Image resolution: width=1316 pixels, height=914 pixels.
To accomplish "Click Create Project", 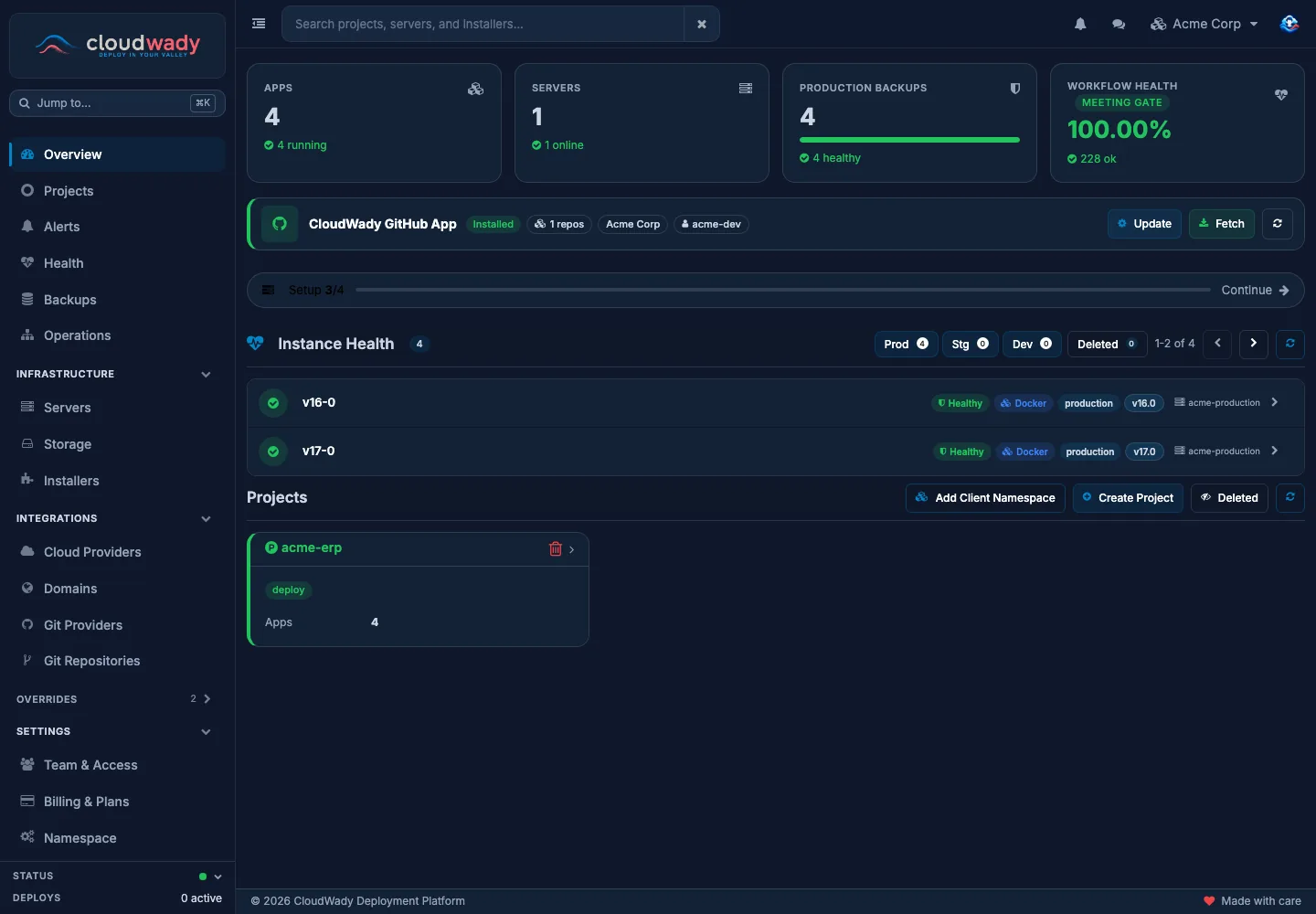I will pos(1128,498).
